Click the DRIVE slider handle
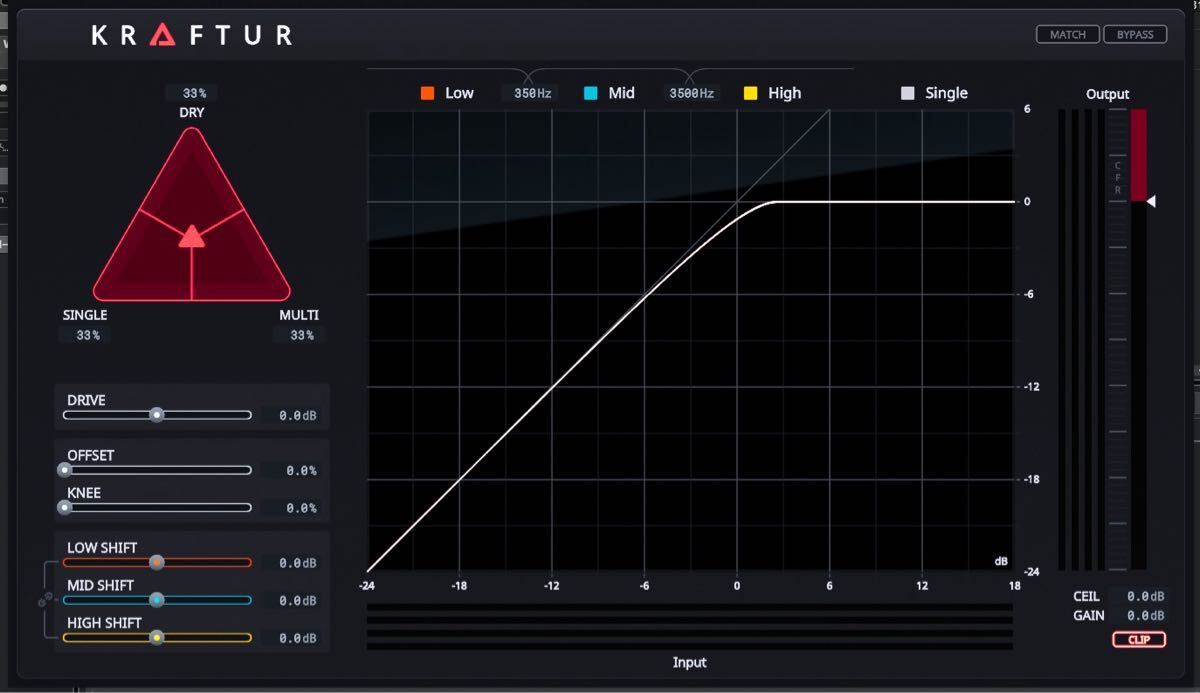Image resolution: width=1200 pixels, height=693 pixels. pos(156,415)
